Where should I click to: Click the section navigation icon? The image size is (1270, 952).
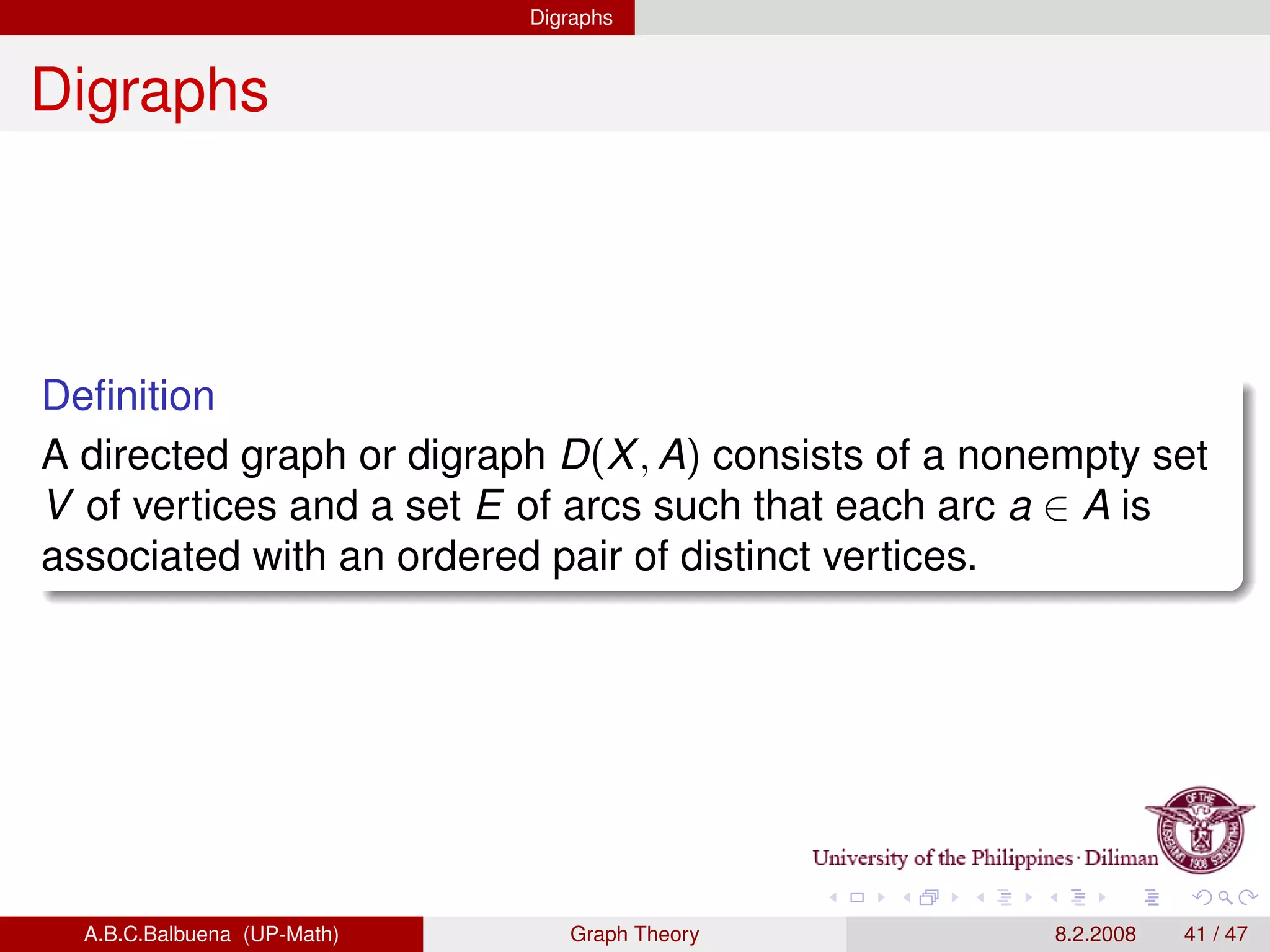pyautogui.click(x=1078, y=897)
